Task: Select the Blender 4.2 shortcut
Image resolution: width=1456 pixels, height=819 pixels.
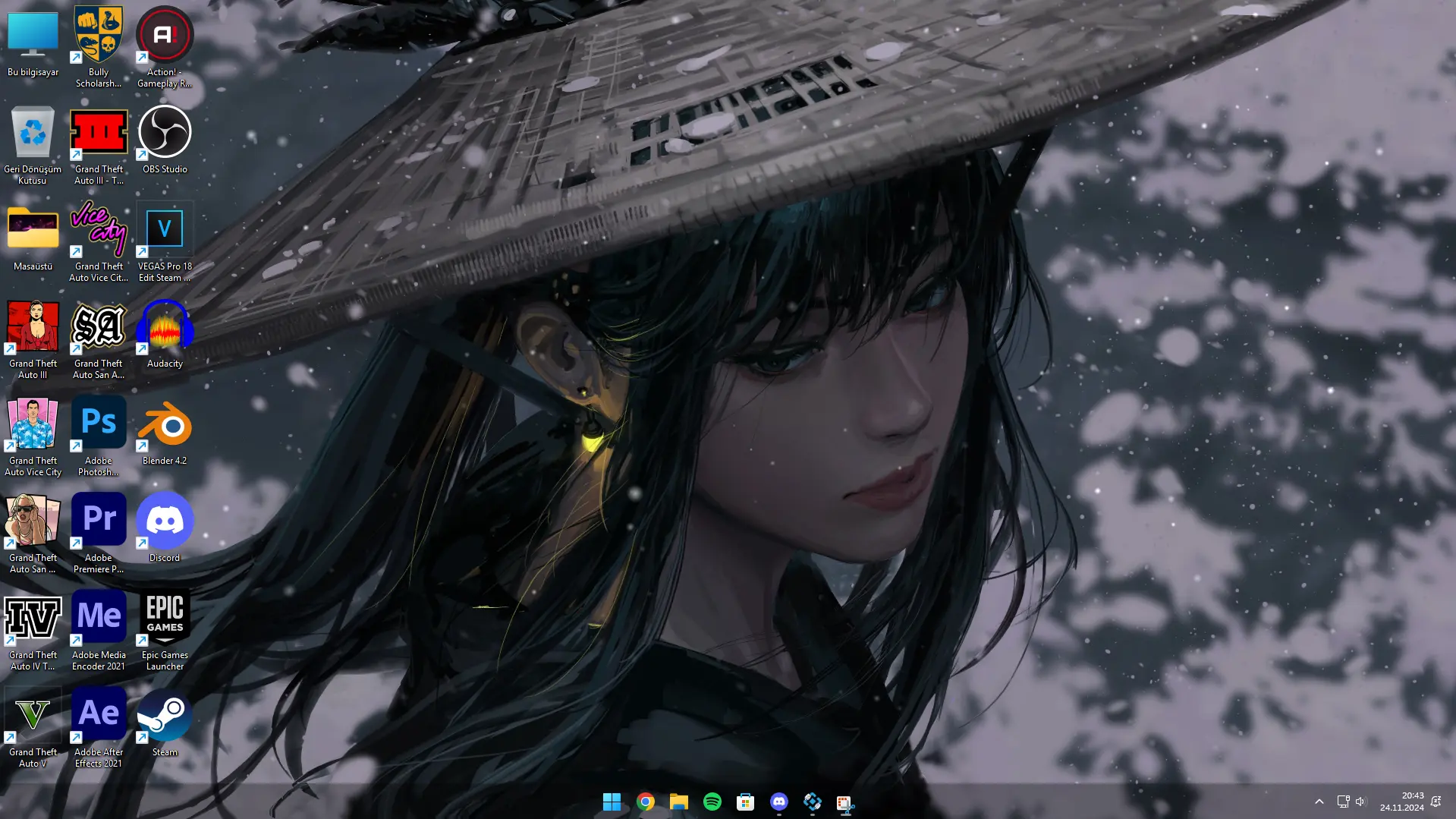Action: tap(165, 431)
